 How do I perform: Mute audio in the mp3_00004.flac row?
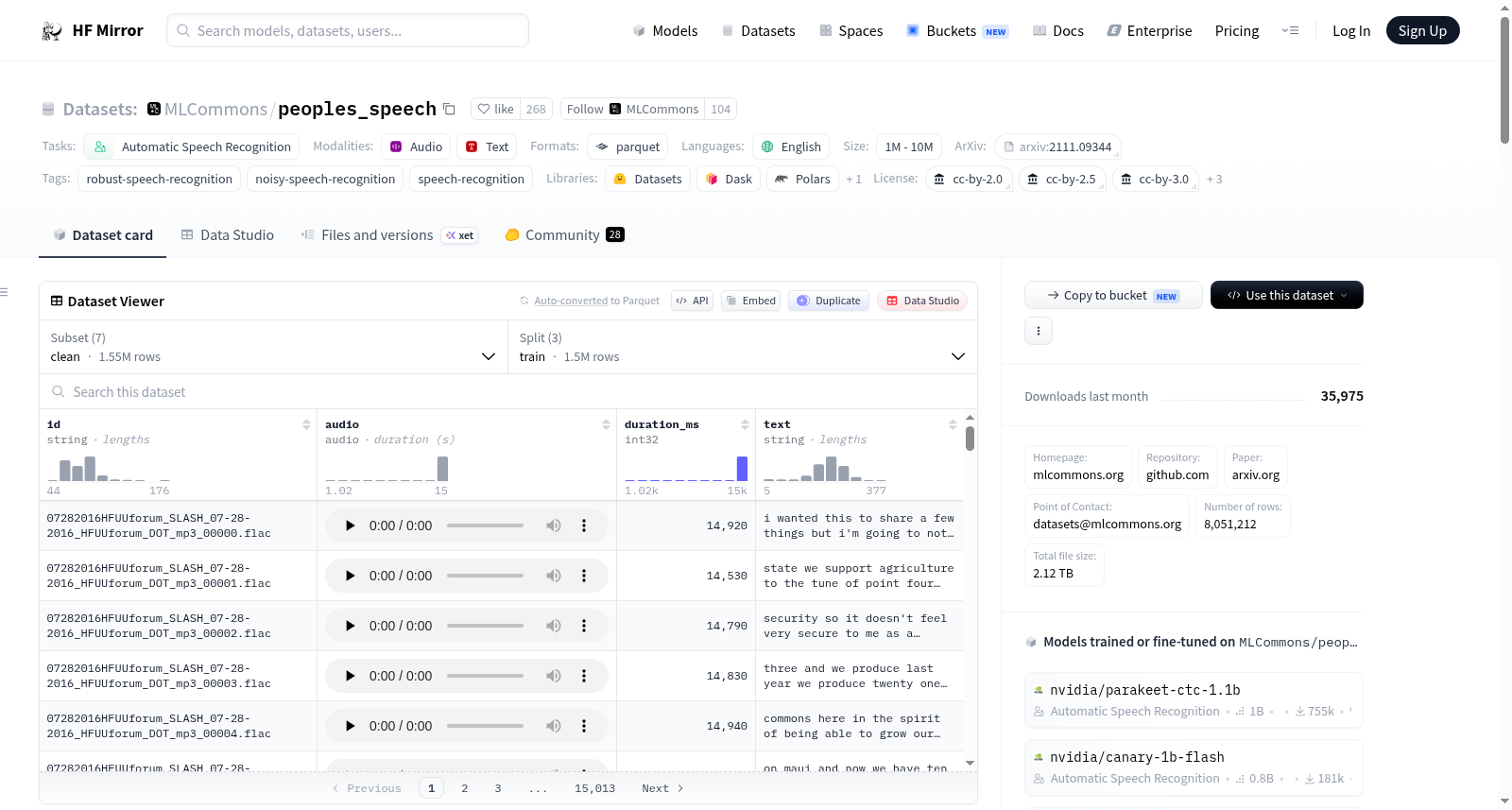pos(554,726)
